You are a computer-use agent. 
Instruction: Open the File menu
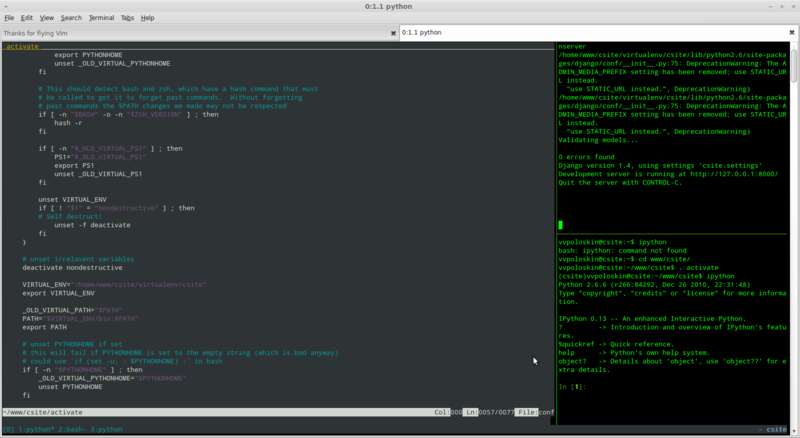(9, 18)
